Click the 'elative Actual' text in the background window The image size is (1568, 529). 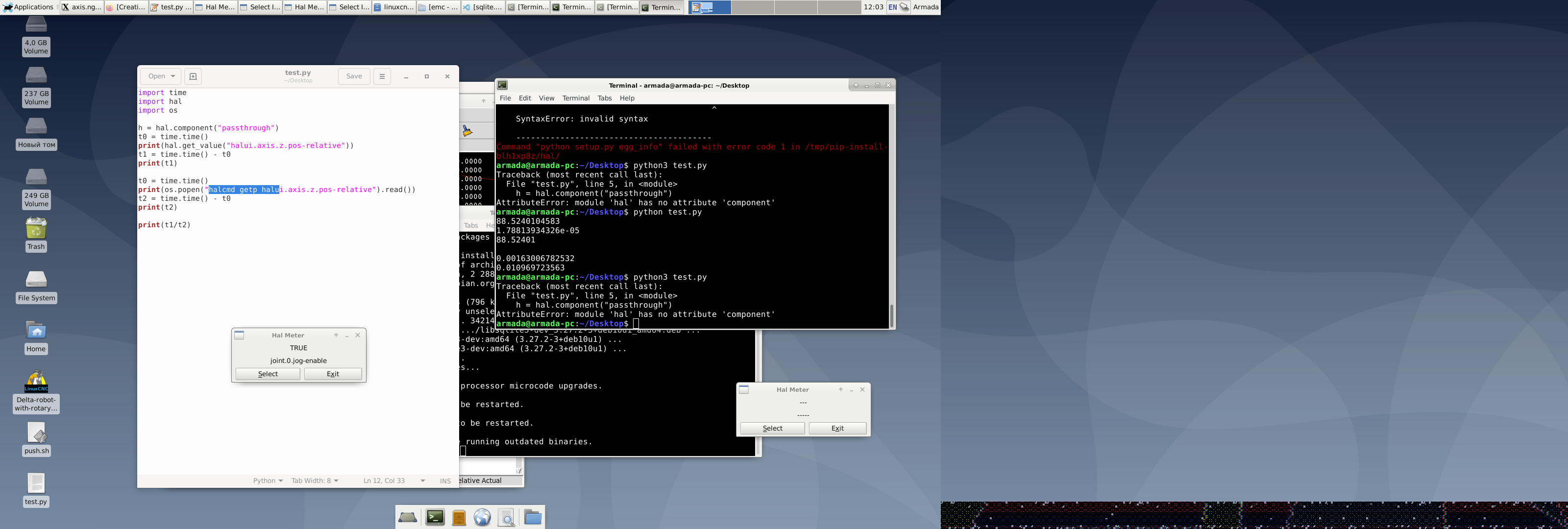point(480,481)
